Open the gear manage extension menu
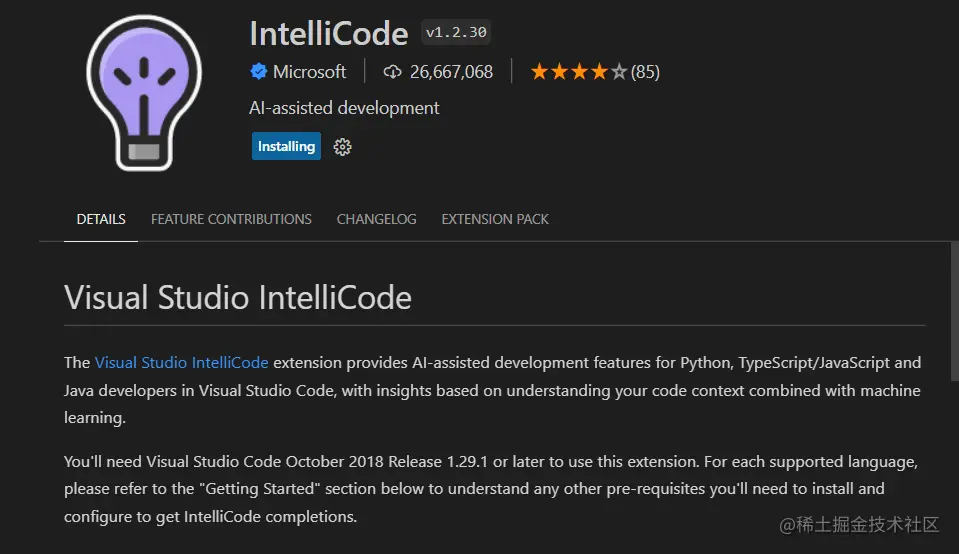Viewport: 959px width, 554px height. [x=342, y=147]
